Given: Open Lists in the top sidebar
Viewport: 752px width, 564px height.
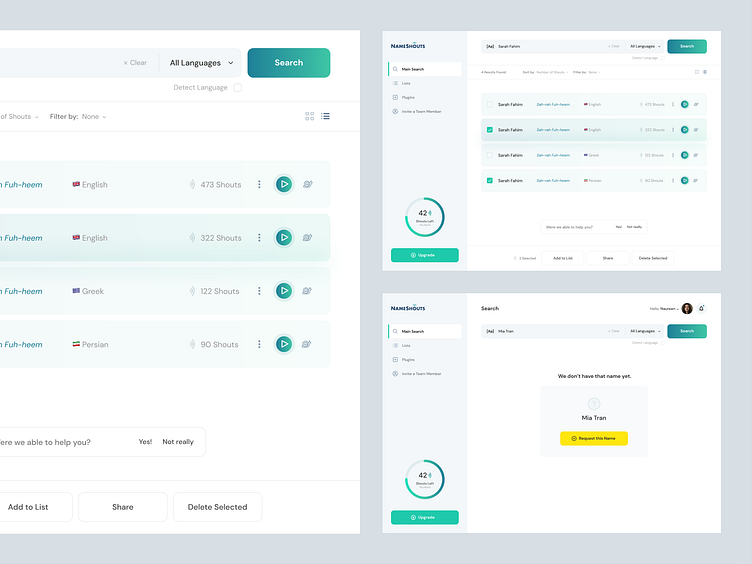Looking at the screenshot, I should point(406,83).
